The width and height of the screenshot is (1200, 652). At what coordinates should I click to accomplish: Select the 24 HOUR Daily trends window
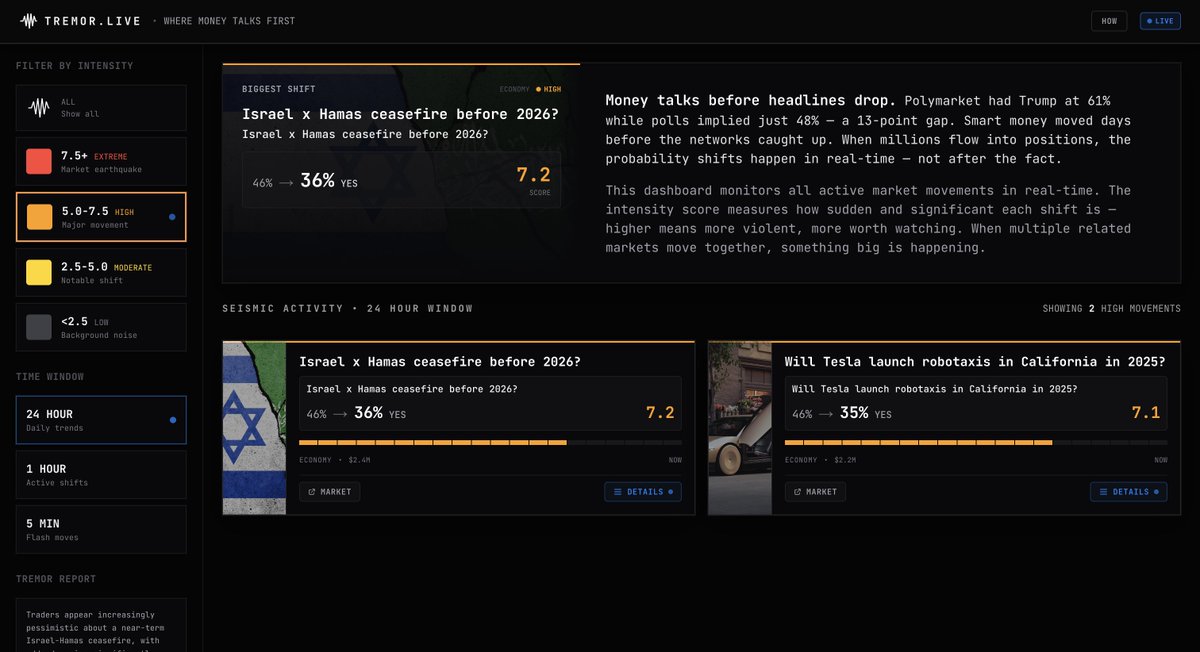(x=101, y=419)
